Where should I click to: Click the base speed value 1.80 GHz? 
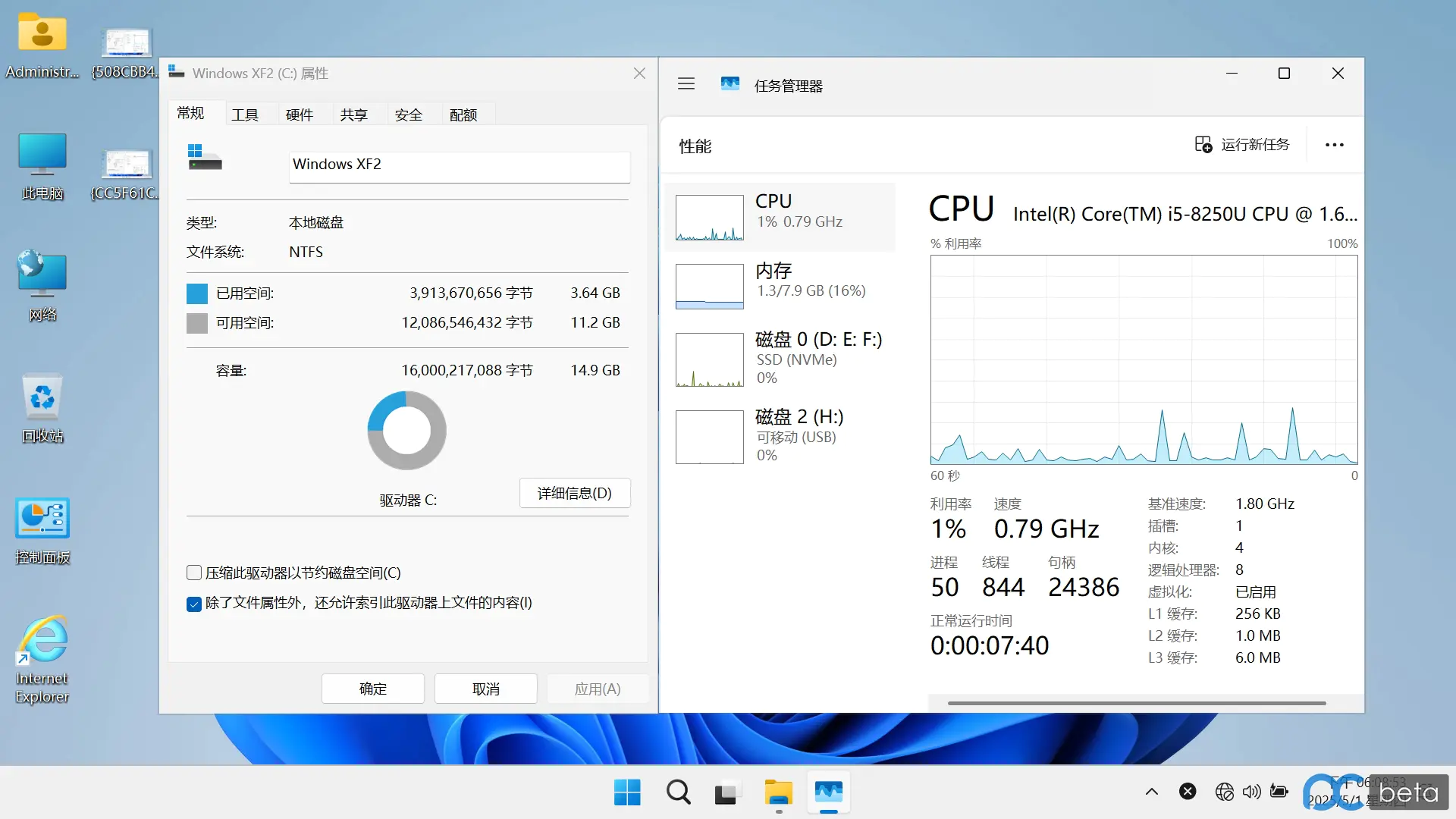pos(1265,504)
